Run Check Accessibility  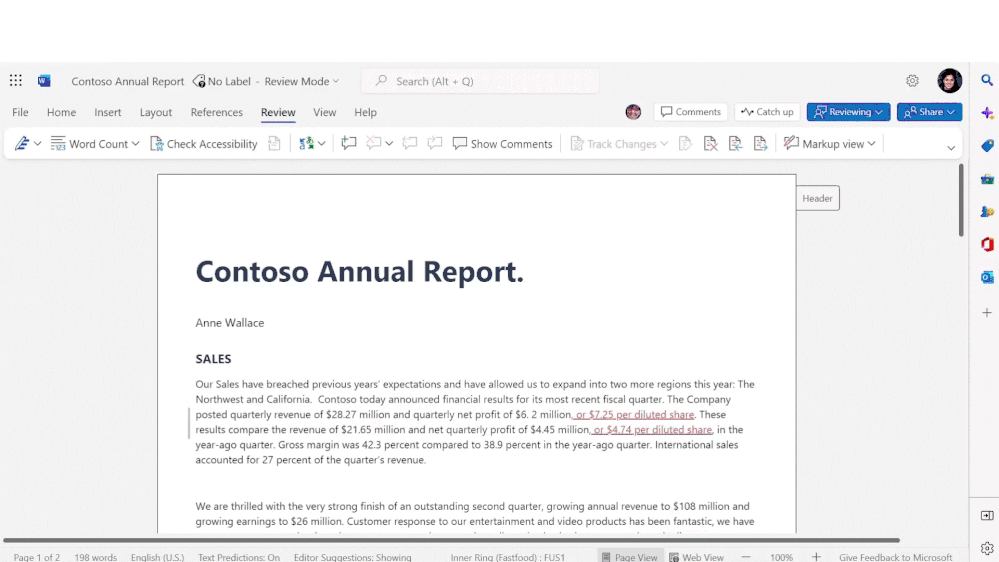204,144
